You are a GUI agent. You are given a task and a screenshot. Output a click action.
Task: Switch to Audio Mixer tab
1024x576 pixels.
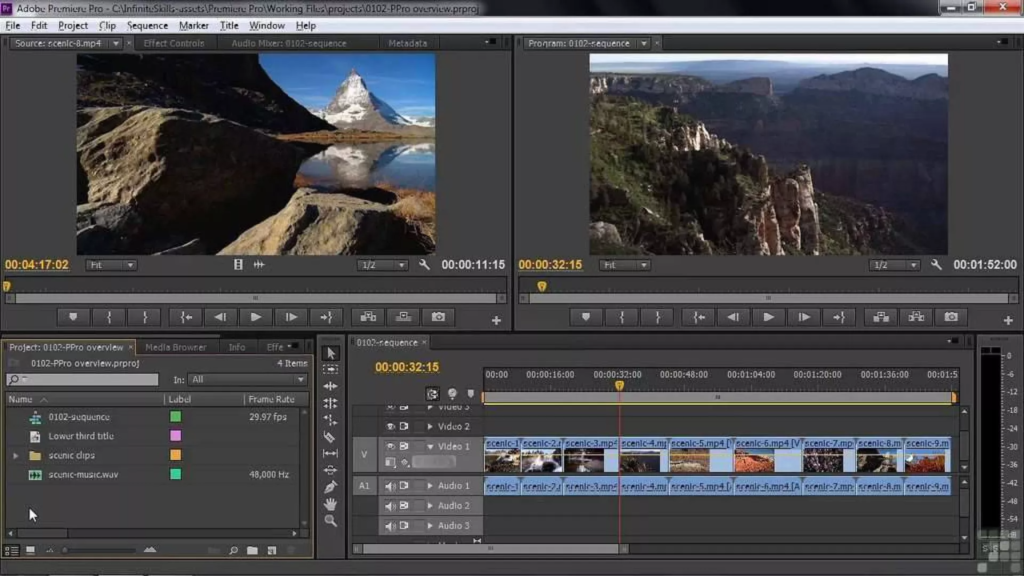[289, 43]
